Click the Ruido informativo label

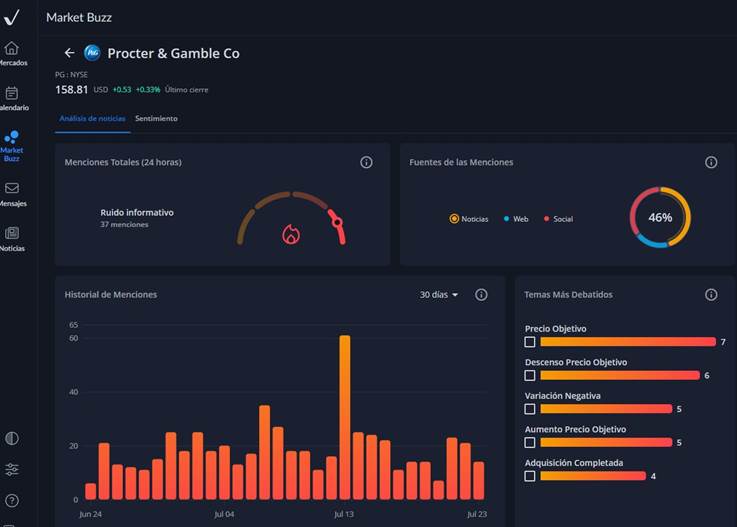click(x=137, y=212)
